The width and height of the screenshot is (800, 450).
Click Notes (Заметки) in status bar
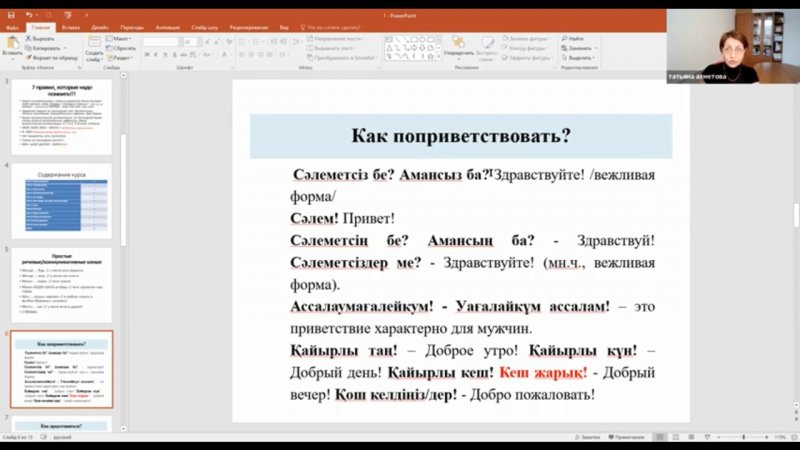coord(587,437)
